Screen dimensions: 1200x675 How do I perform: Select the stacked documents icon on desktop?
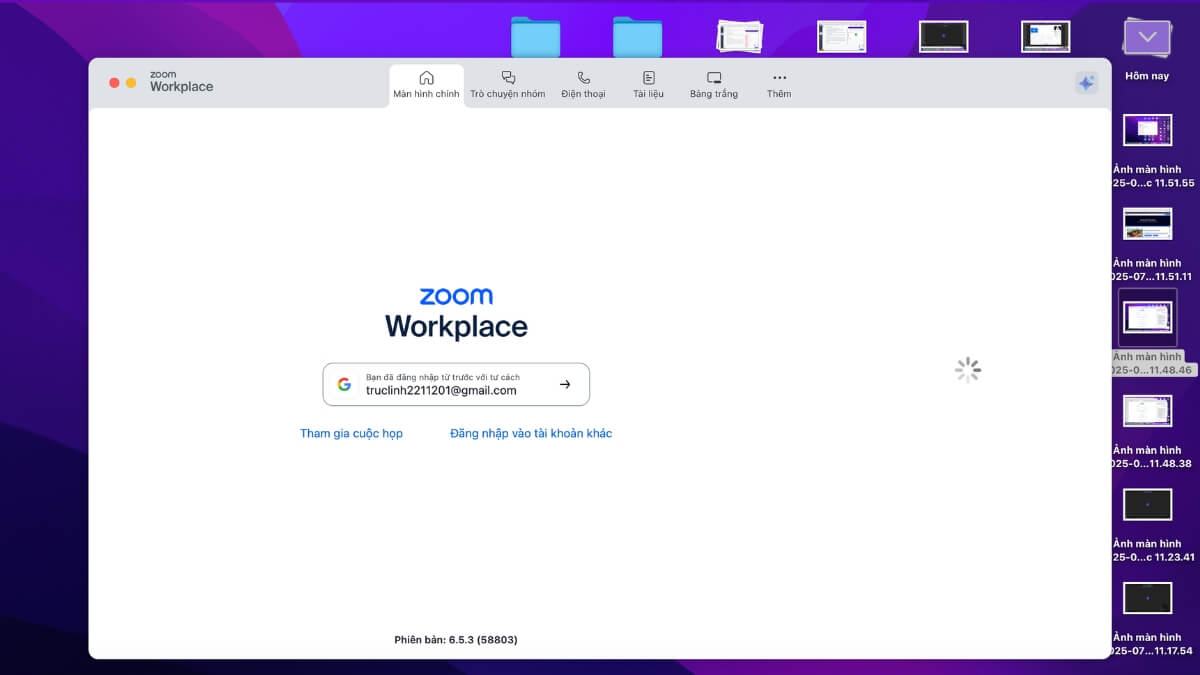(740, 36)
